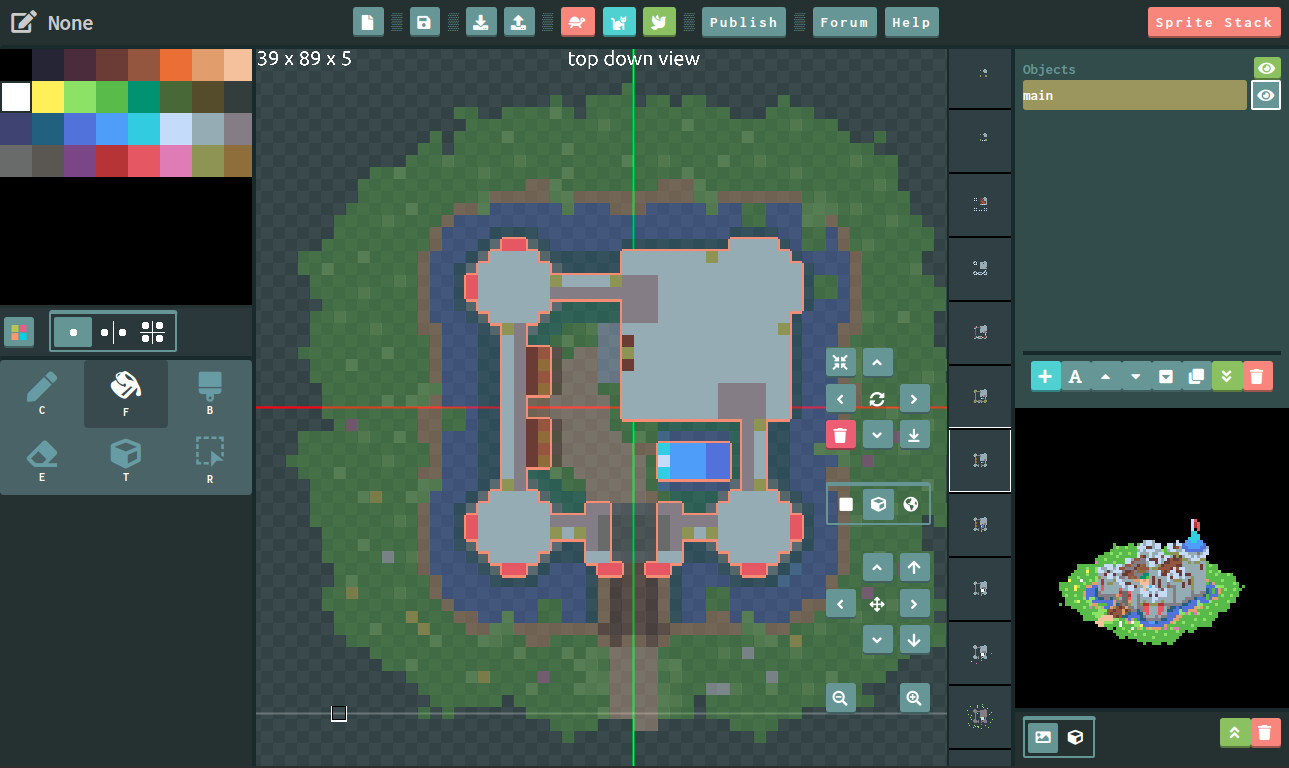1289x768 pixels.
Task: Select the Eraser tool labeled E
Action: coord(42,460)
